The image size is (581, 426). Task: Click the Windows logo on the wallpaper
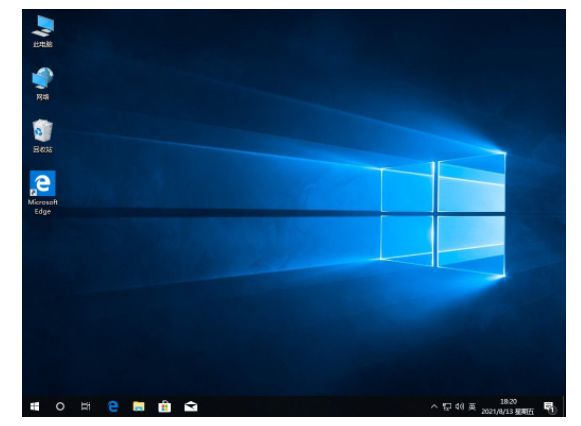pyautogui.click(x=443, y=214)
